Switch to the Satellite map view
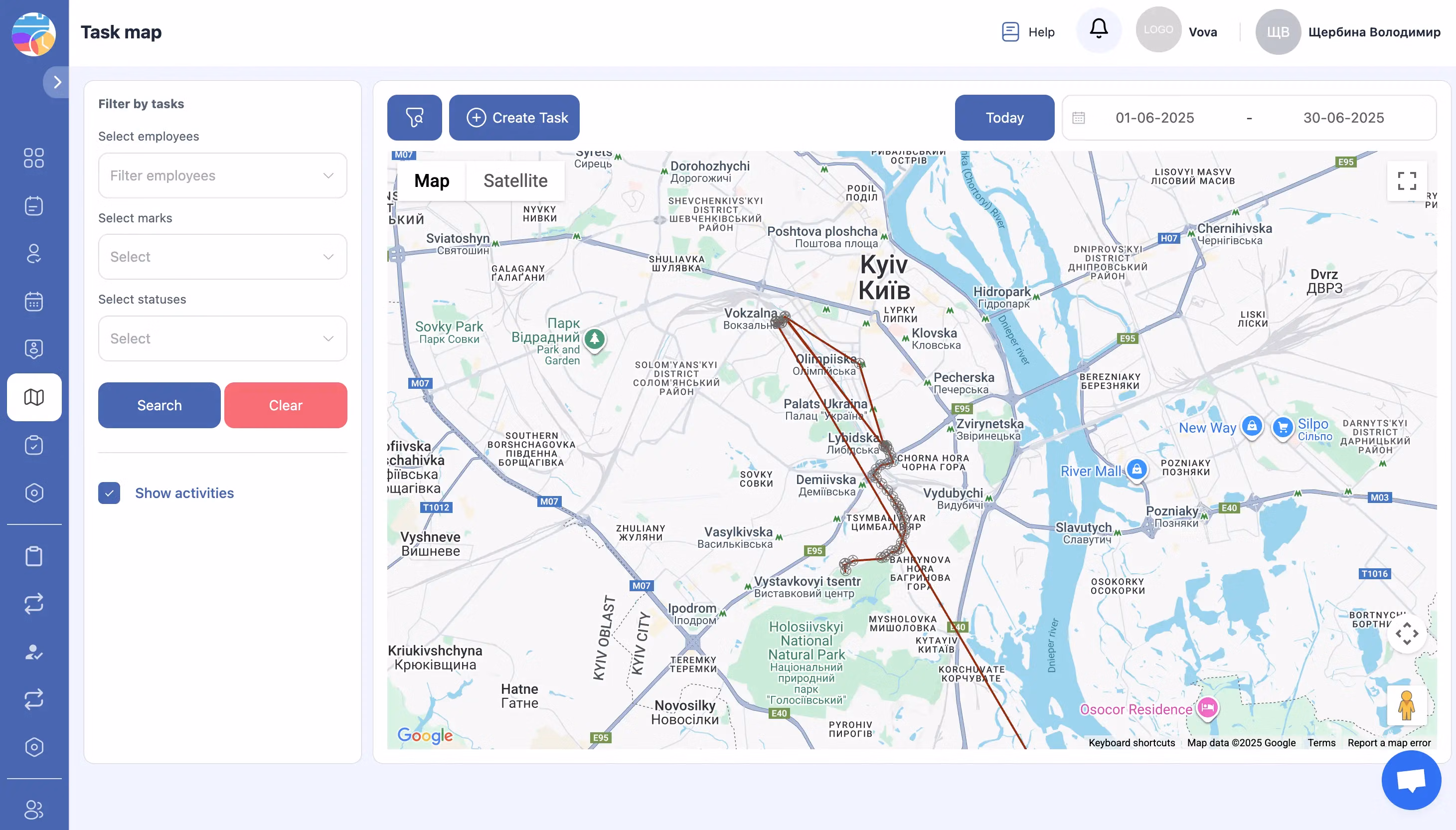 [x=515, y=181]
